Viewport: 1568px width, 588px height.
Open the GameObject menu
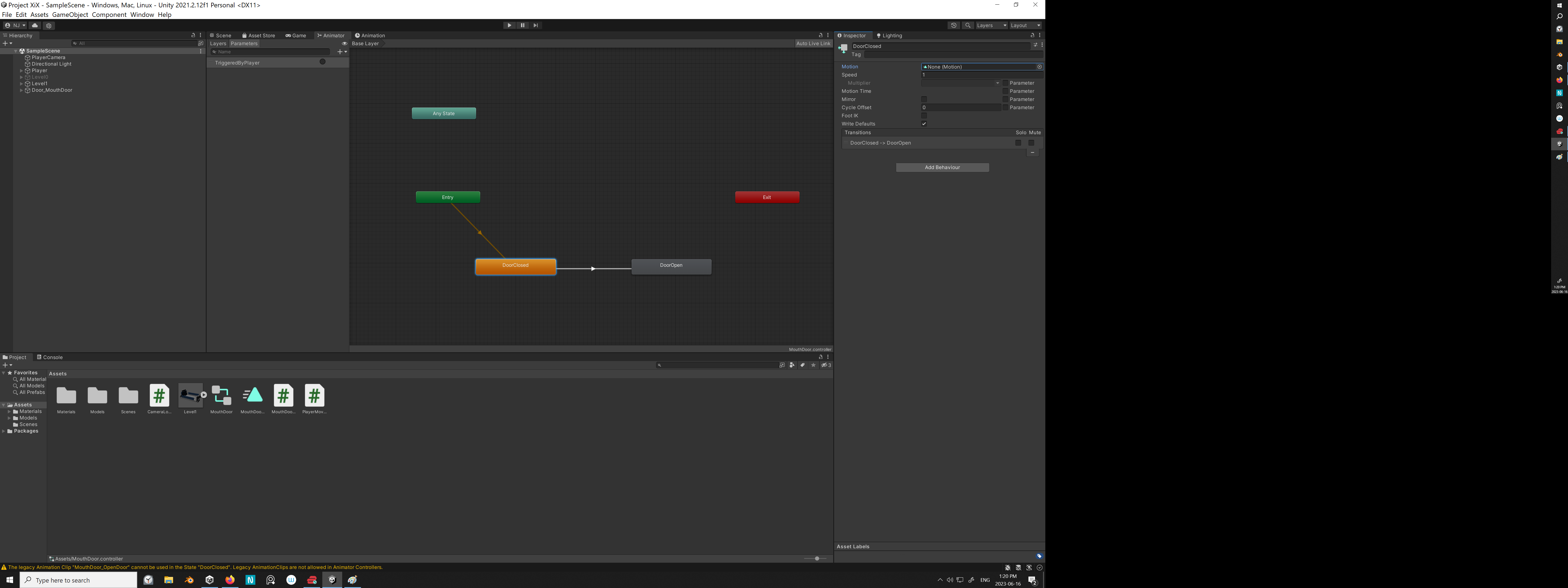click(70, 15)
